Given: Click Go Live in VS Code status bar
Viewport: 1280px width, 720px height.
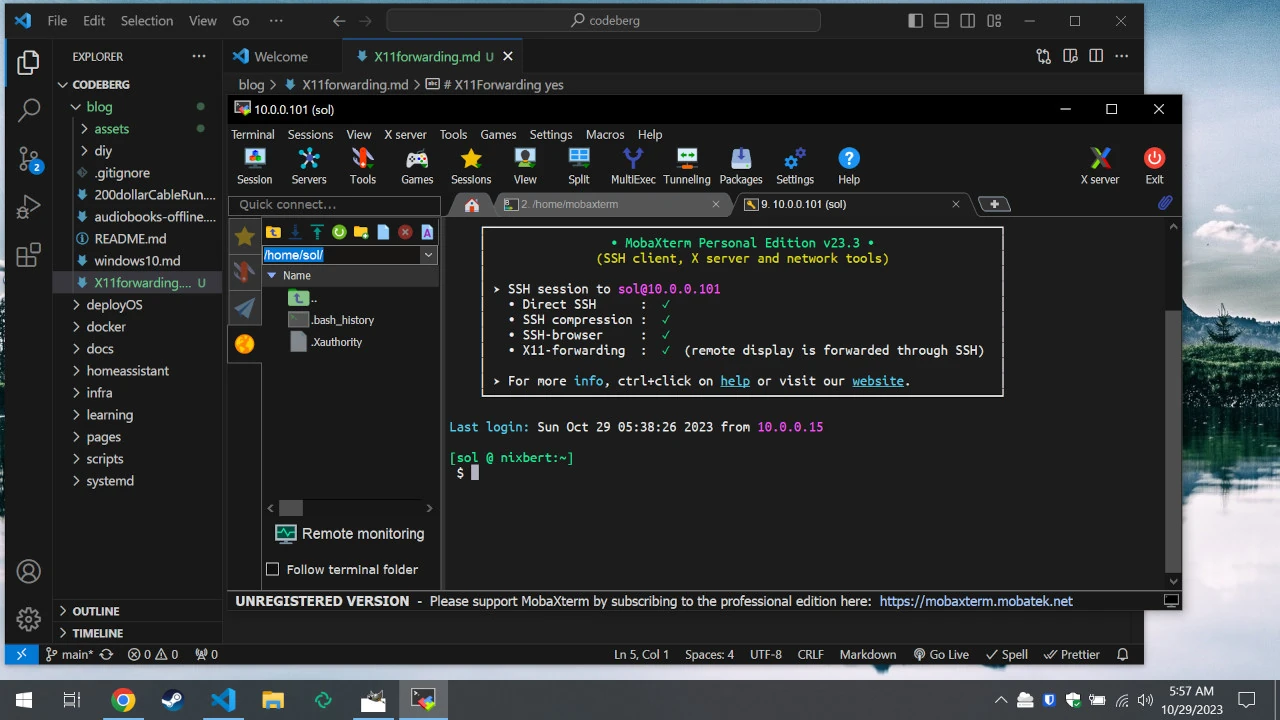Looking at the screenshot, I should point(940,655).
